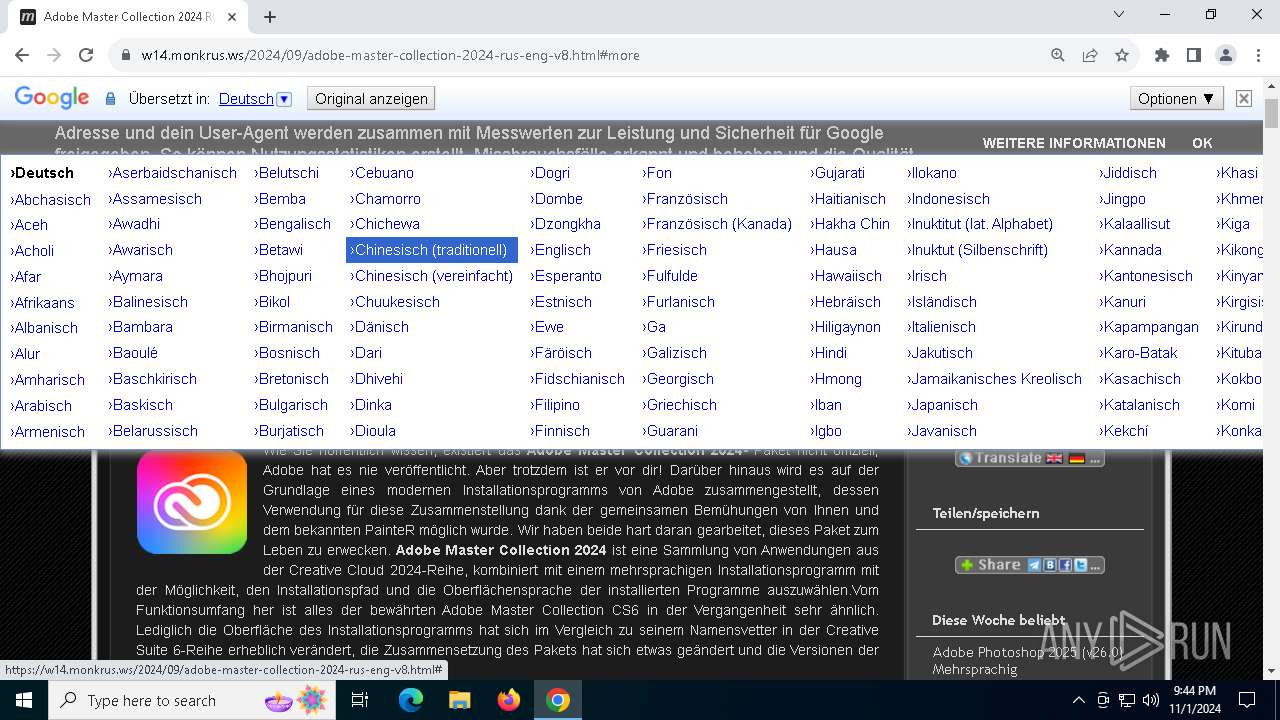Select Hebräisch language entry
This screenshot has height=720, width=1280.
pos(846,302)
